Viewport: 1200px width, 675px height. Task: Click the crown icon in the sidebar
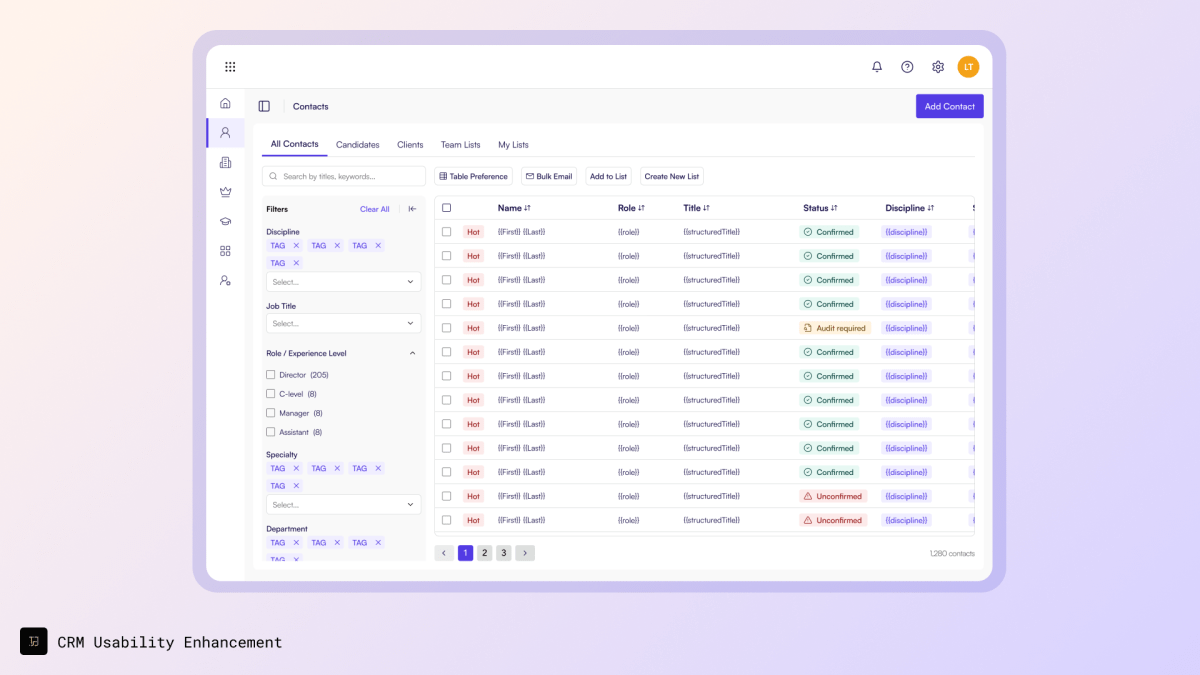(225, 191)
